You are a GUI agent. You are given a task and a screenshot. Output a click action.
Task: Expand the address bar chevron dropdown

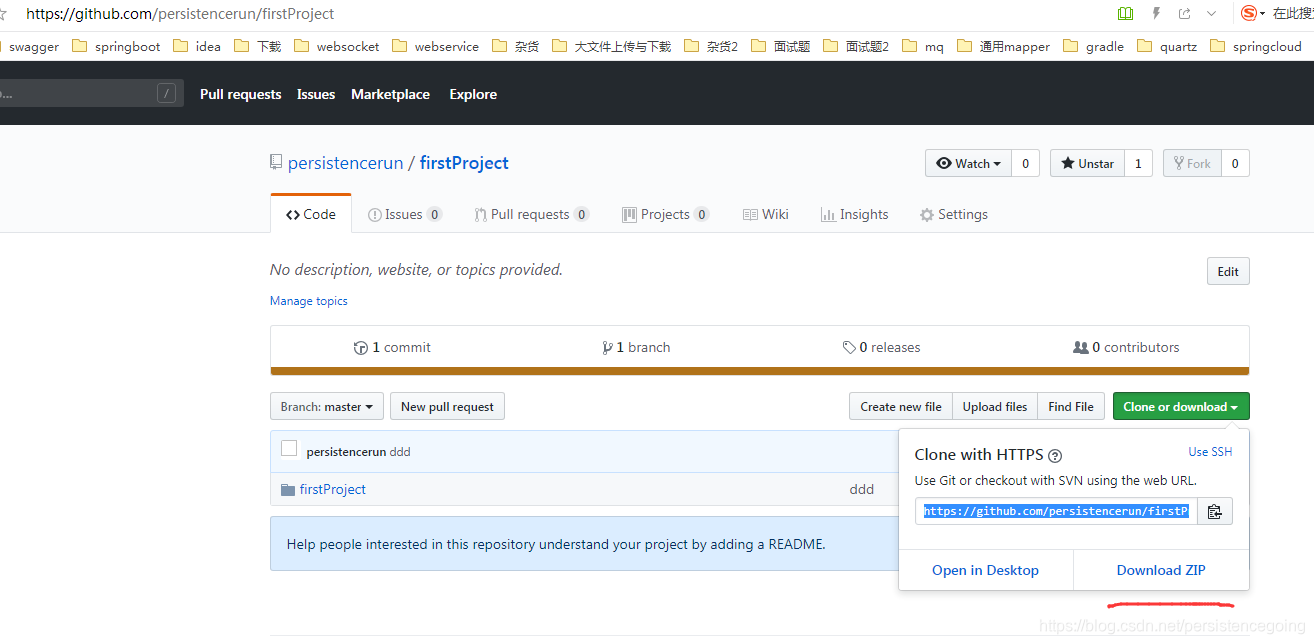coord(1212,14)
